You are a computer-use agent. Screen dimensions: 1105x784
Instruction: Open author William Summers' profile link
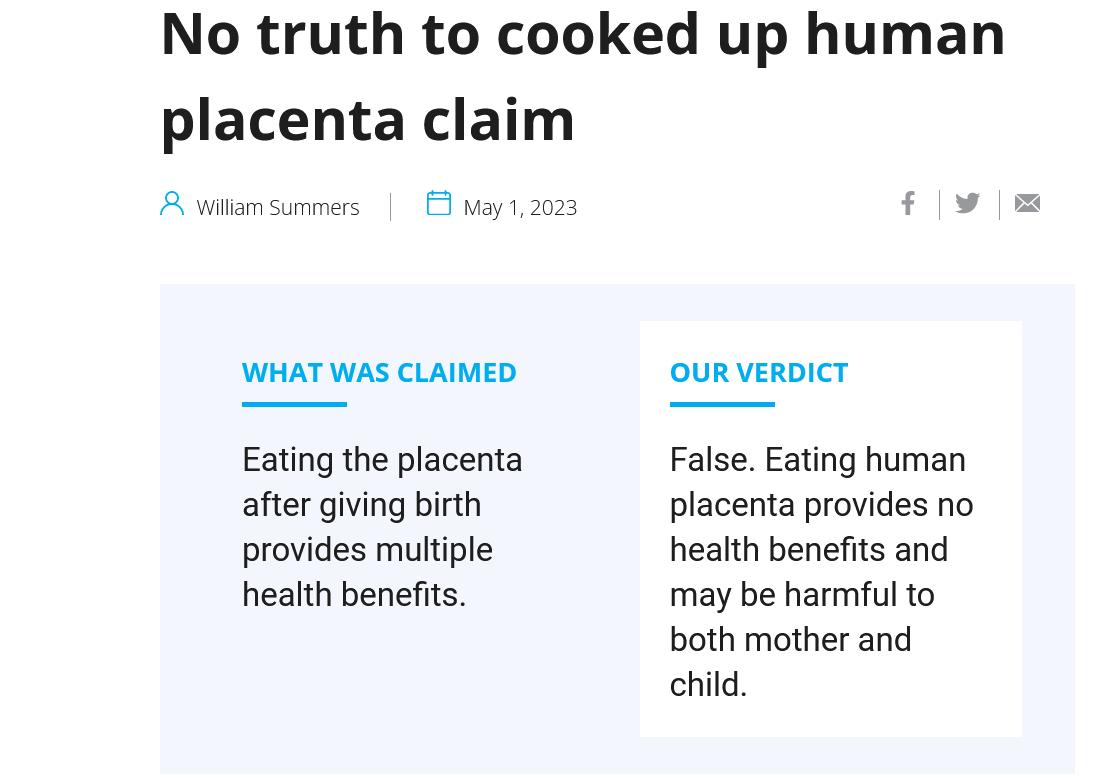[278, 207]
